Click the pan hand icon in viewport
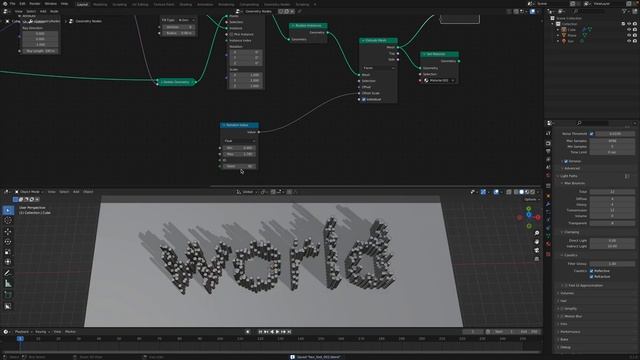This screenshot has width=640, height=360. (x=537, y=242)
